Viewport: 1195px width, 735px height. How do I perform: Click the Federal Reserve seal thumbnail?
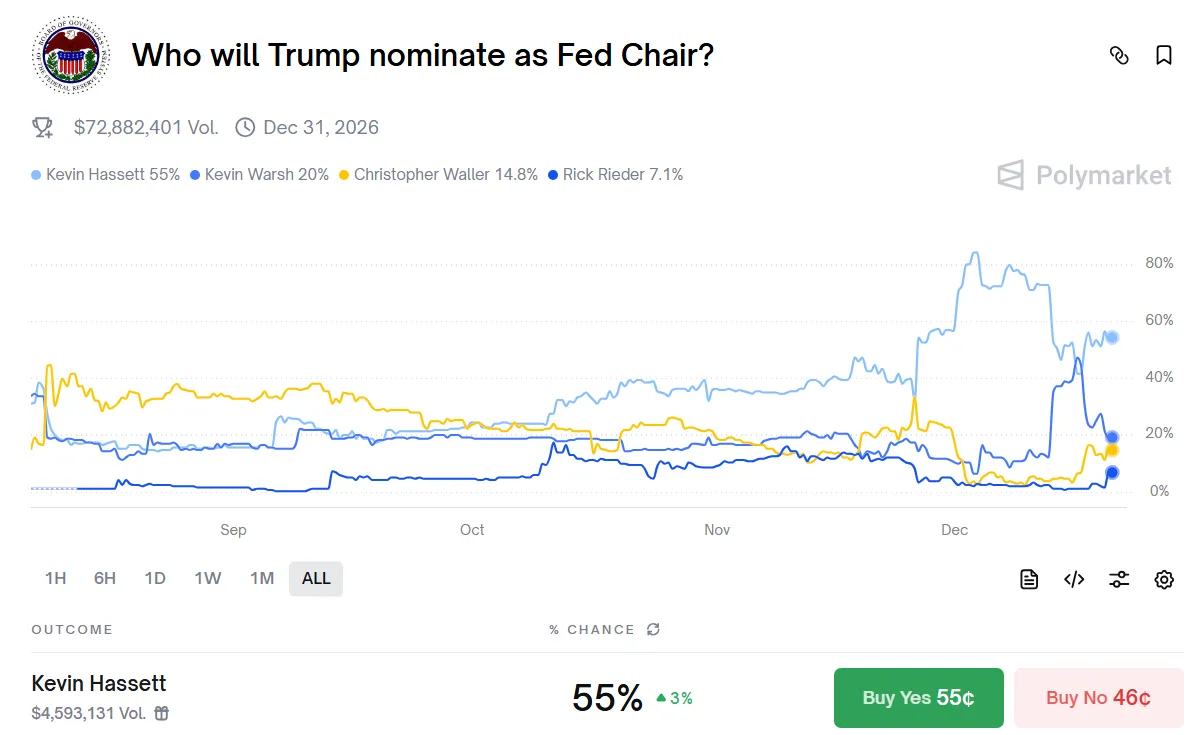(x=67, y=56)
